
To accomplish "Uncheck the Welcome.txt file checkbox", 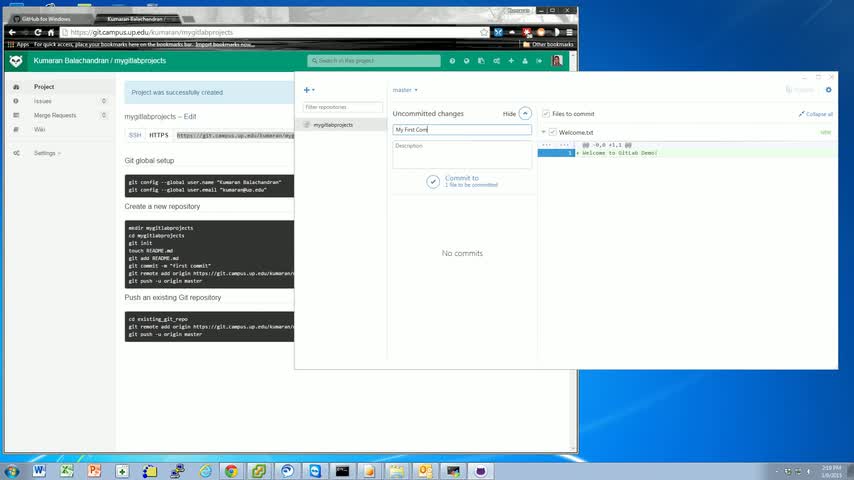I will tap(552, 132).
